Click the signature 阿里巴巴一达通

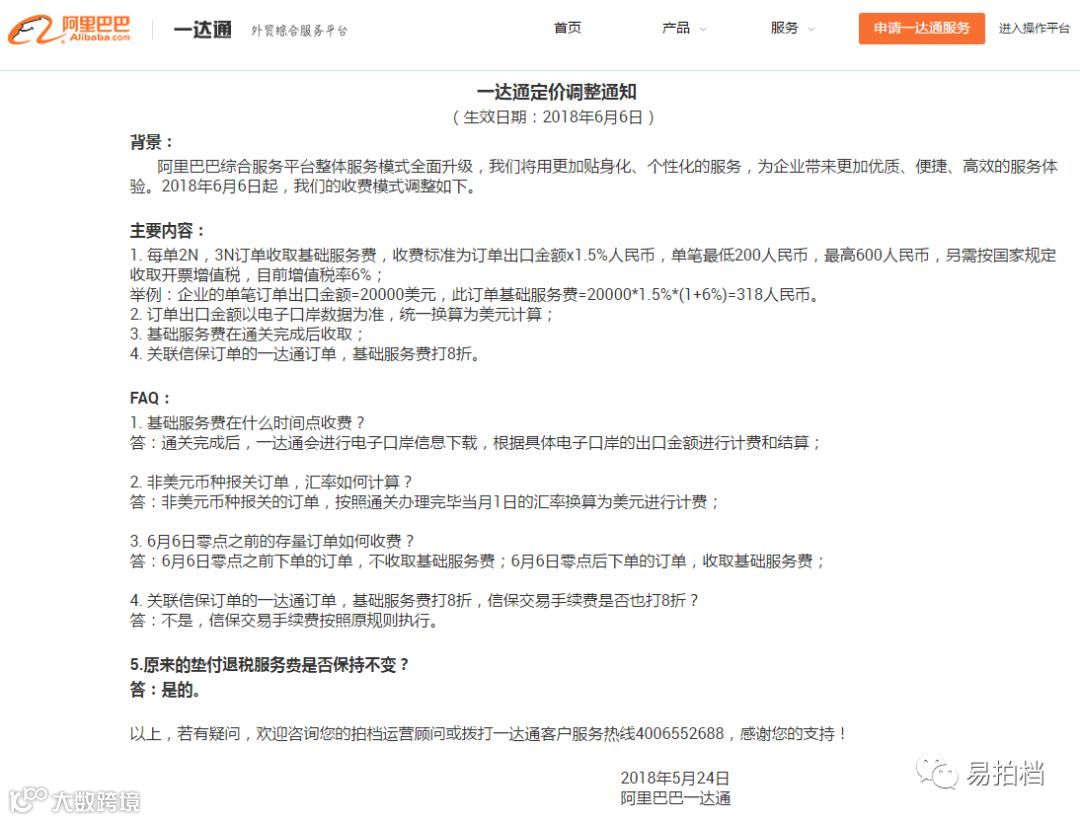click(x=676, y=798)
